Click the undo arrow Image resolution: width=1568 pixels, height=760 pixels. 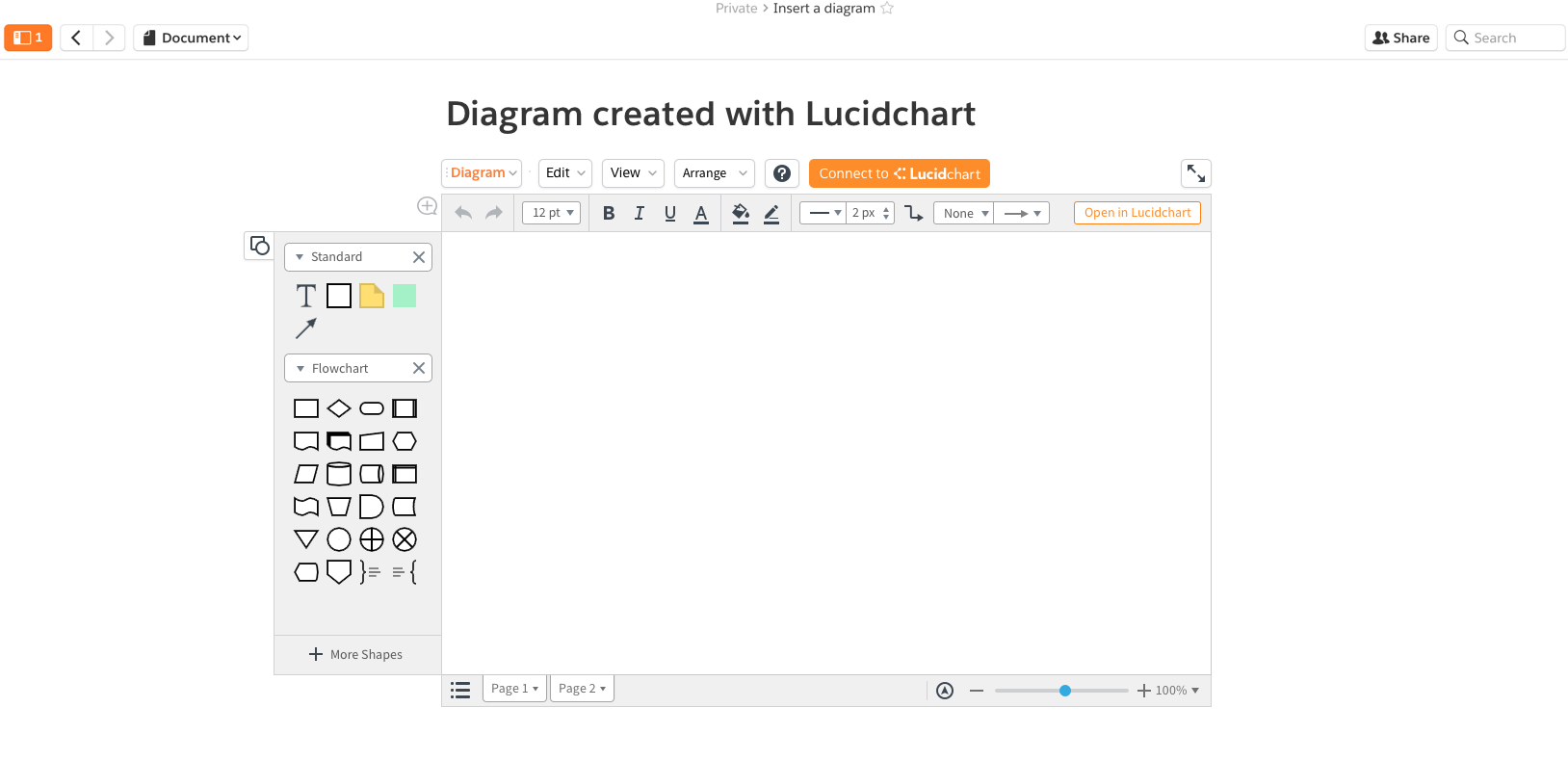tap(463, 213)
